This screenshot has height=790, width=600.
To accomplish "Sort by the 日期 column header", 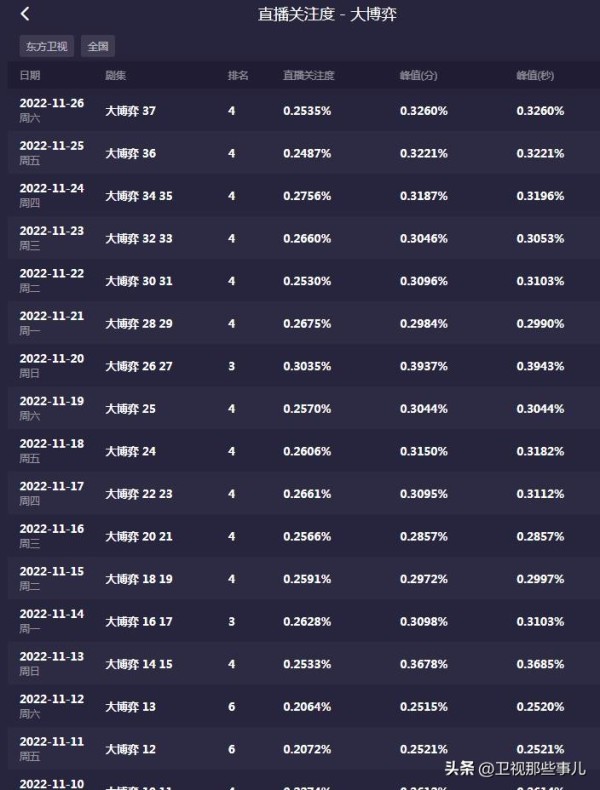I will [30, 76].
